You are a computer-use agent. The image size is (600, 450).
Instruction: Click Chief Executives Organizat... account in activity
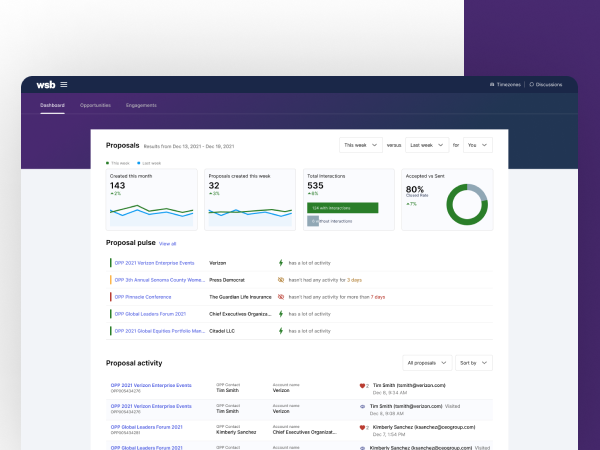305,432
